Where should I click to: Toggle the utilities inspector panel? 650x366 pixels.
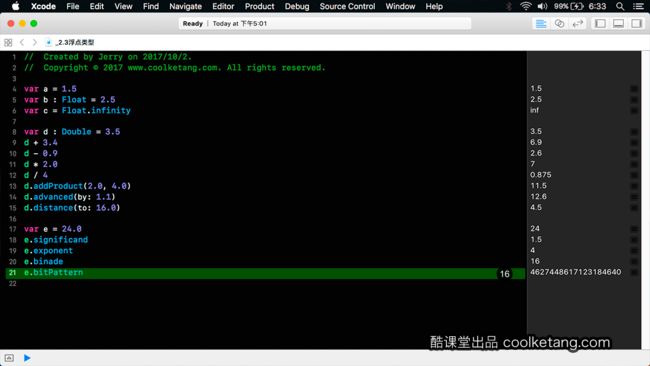coord(636,24)
